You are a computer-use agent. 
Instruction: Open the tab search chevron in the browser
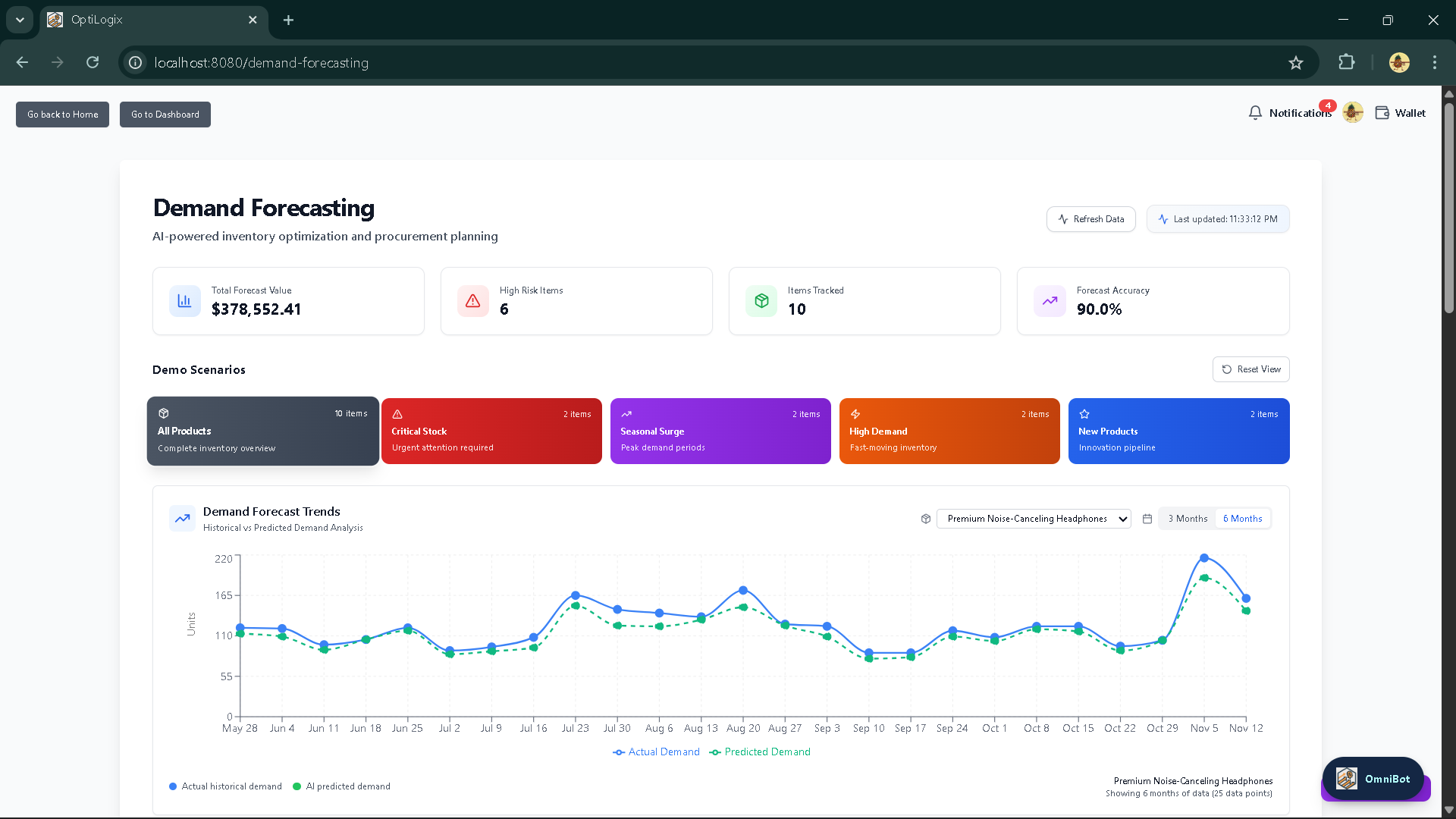(20, 20)
